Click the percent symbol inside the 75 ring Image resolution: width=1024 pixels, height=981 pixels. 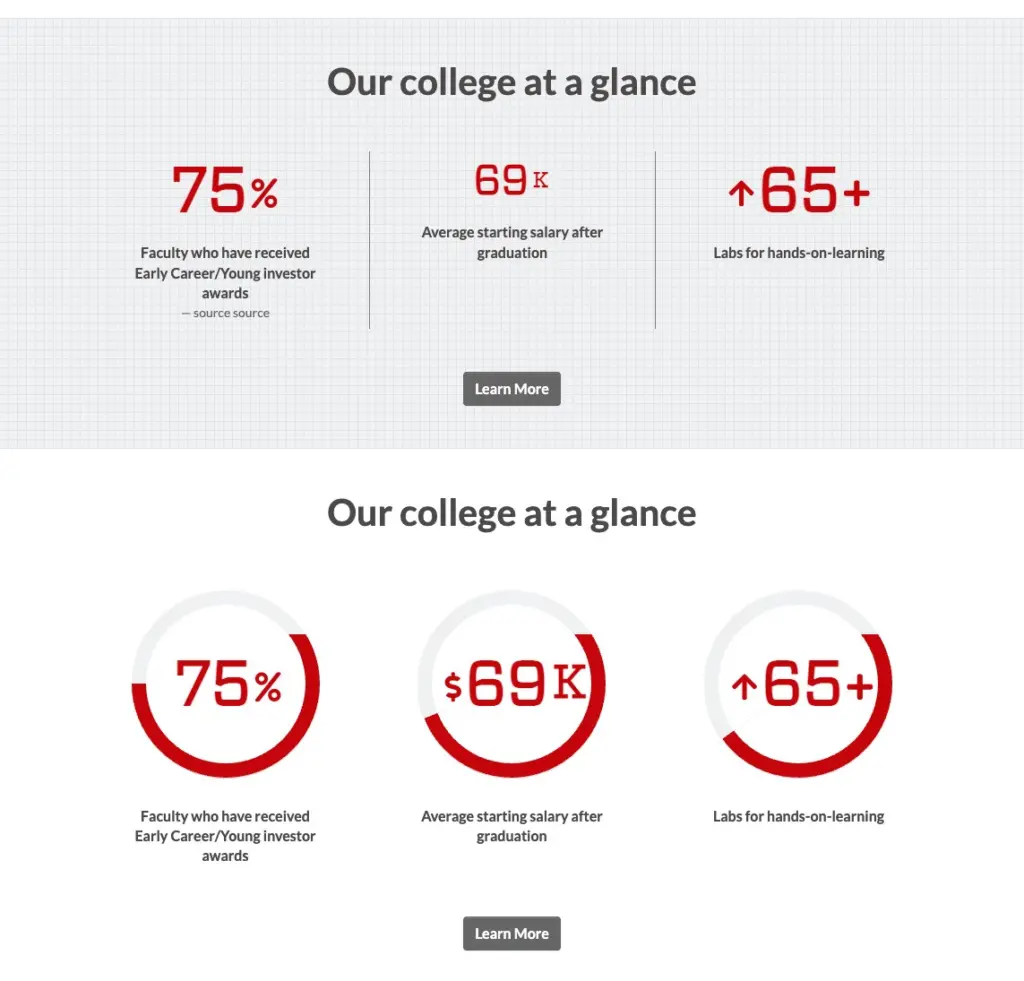[x=267, y=688]
